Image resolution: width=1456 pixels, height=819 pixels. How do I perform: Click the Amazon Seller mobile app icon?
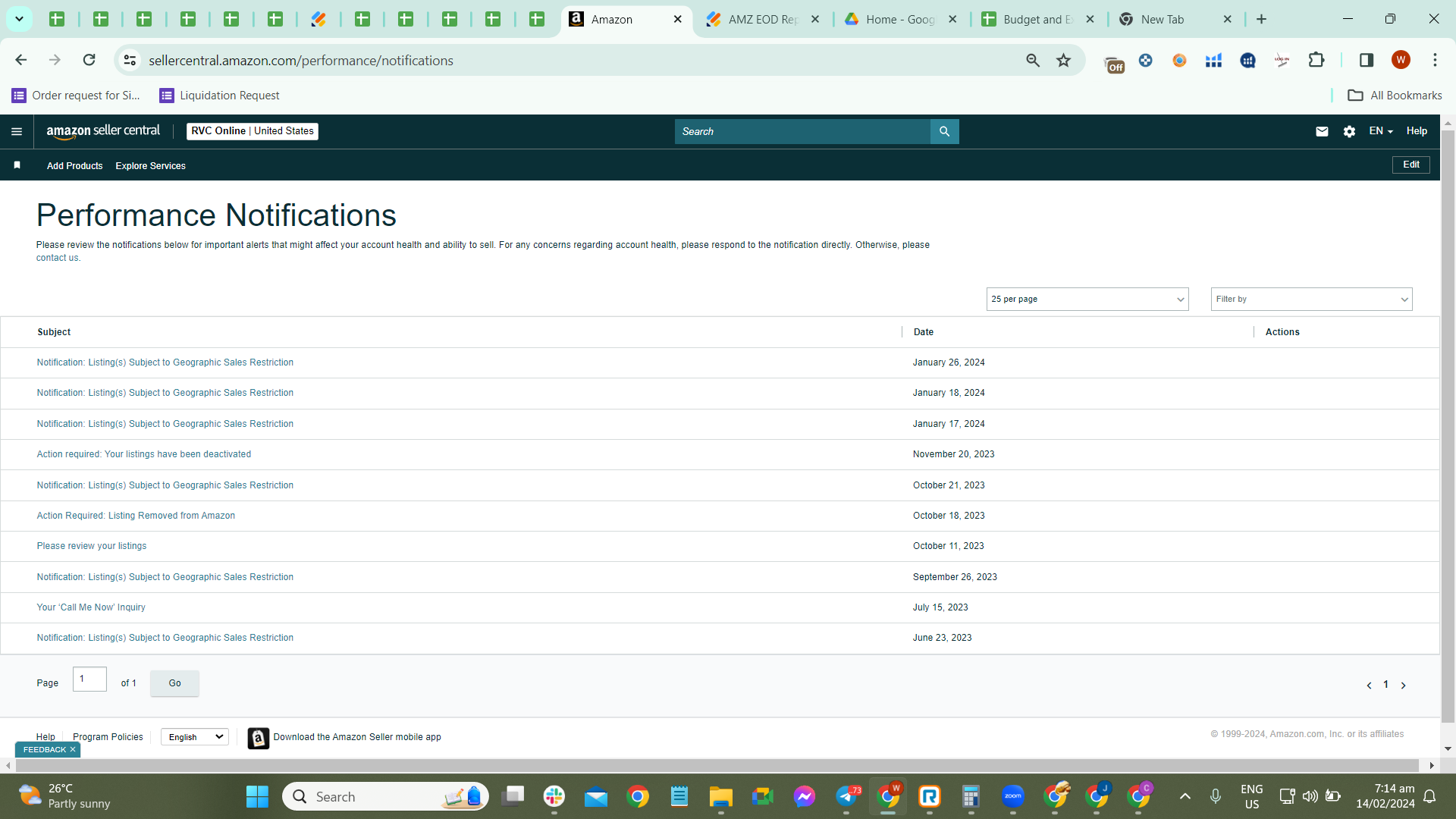point(259,738)
